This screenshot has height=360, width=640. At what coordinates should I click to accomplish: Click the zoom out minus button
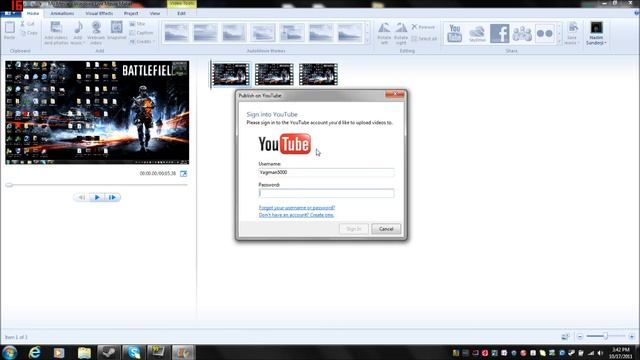(580, 337)
